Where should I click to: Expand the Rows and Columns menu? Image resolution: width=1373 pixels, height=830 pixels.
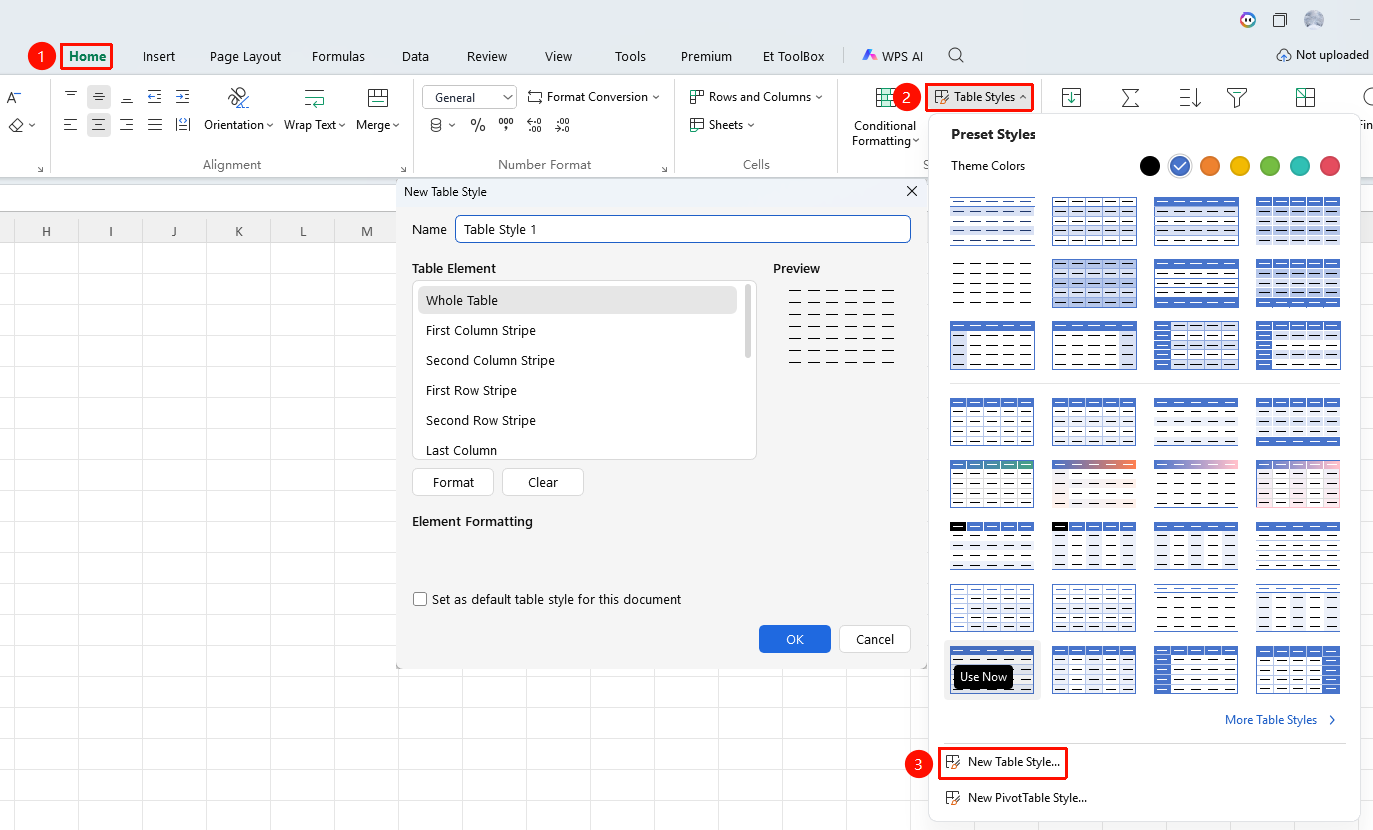(756, 97)
